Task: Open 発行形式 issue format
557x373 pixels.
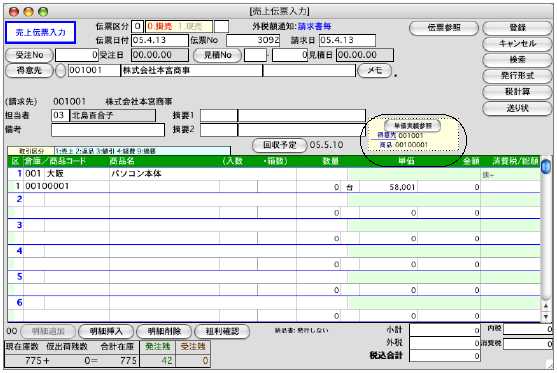Action: 517,76
